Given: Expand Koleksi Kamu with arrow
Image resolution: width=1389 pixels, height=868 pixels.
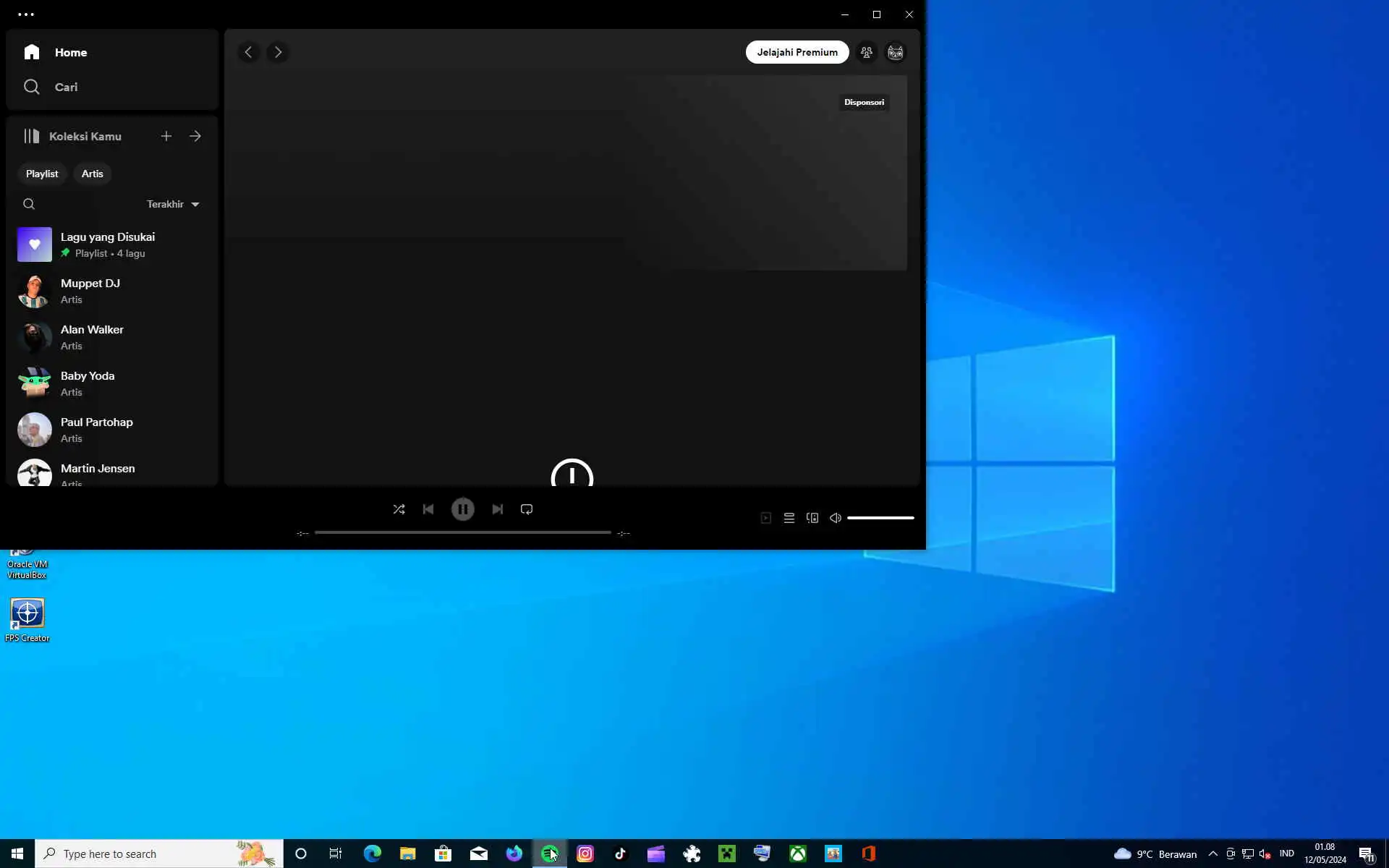Looking at the screenshot, I should [x=195, y=136].
